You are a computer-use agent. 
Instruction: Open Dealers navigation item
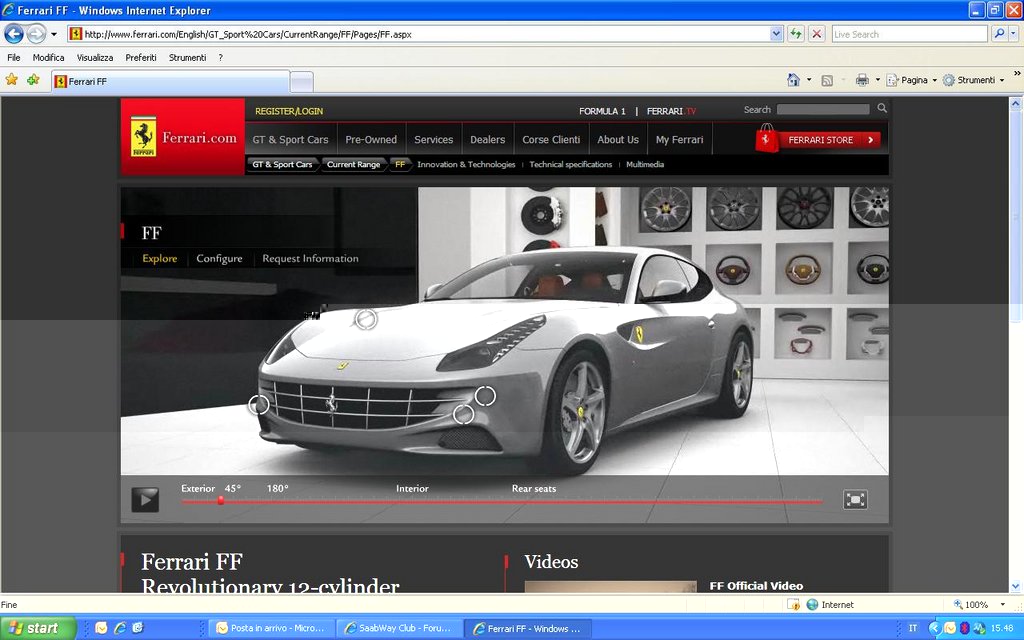[x=488, y=139]
